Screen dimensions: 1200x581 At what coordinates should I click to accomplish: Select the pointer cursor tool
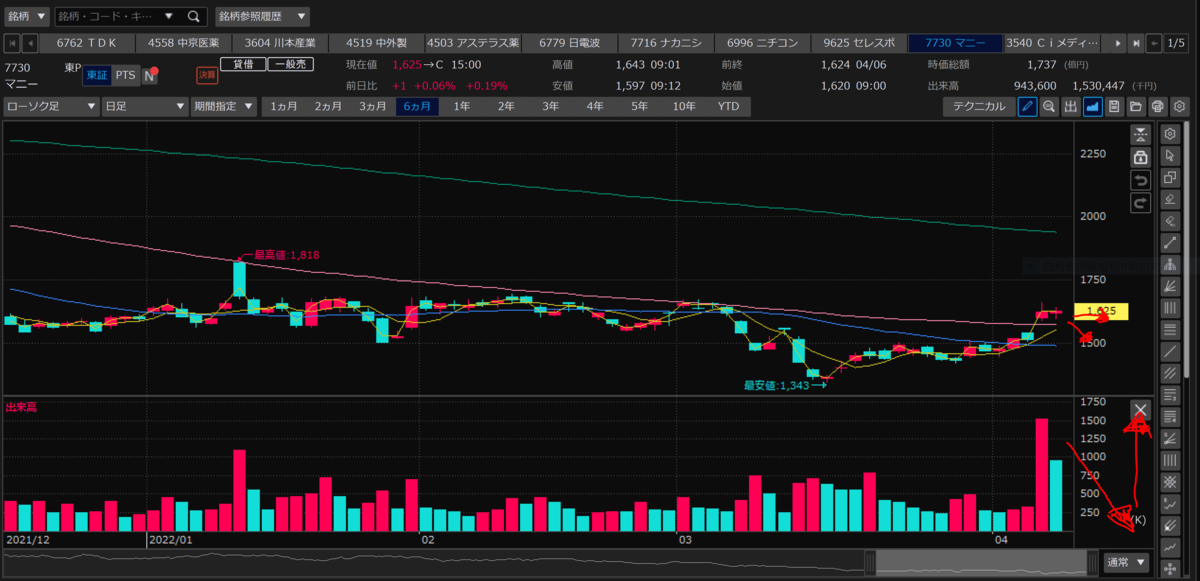point(1170,156)
